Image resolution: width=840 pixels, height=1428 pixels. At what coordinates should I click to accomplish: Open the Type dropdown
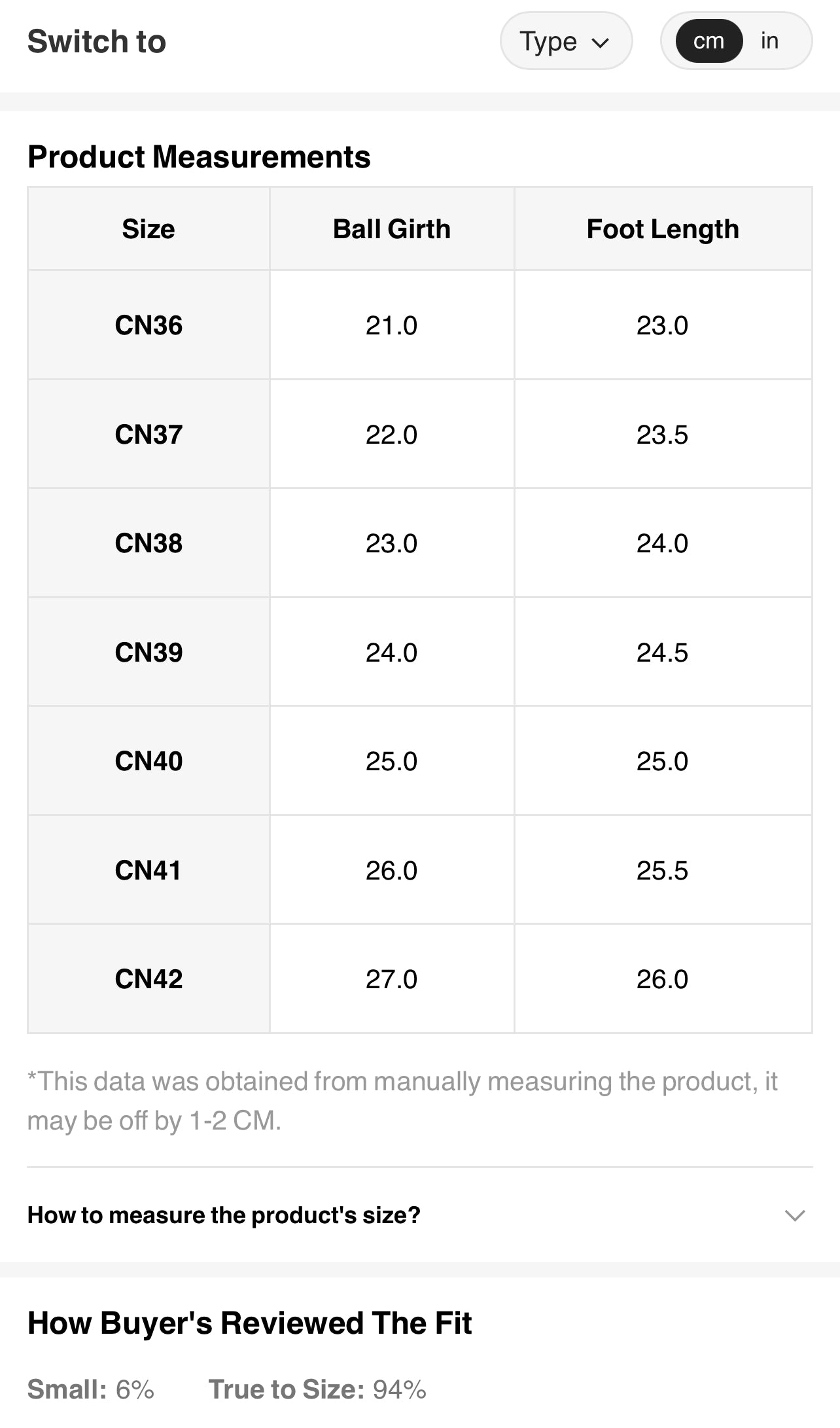pyautogui.click(x=565, y=41)
